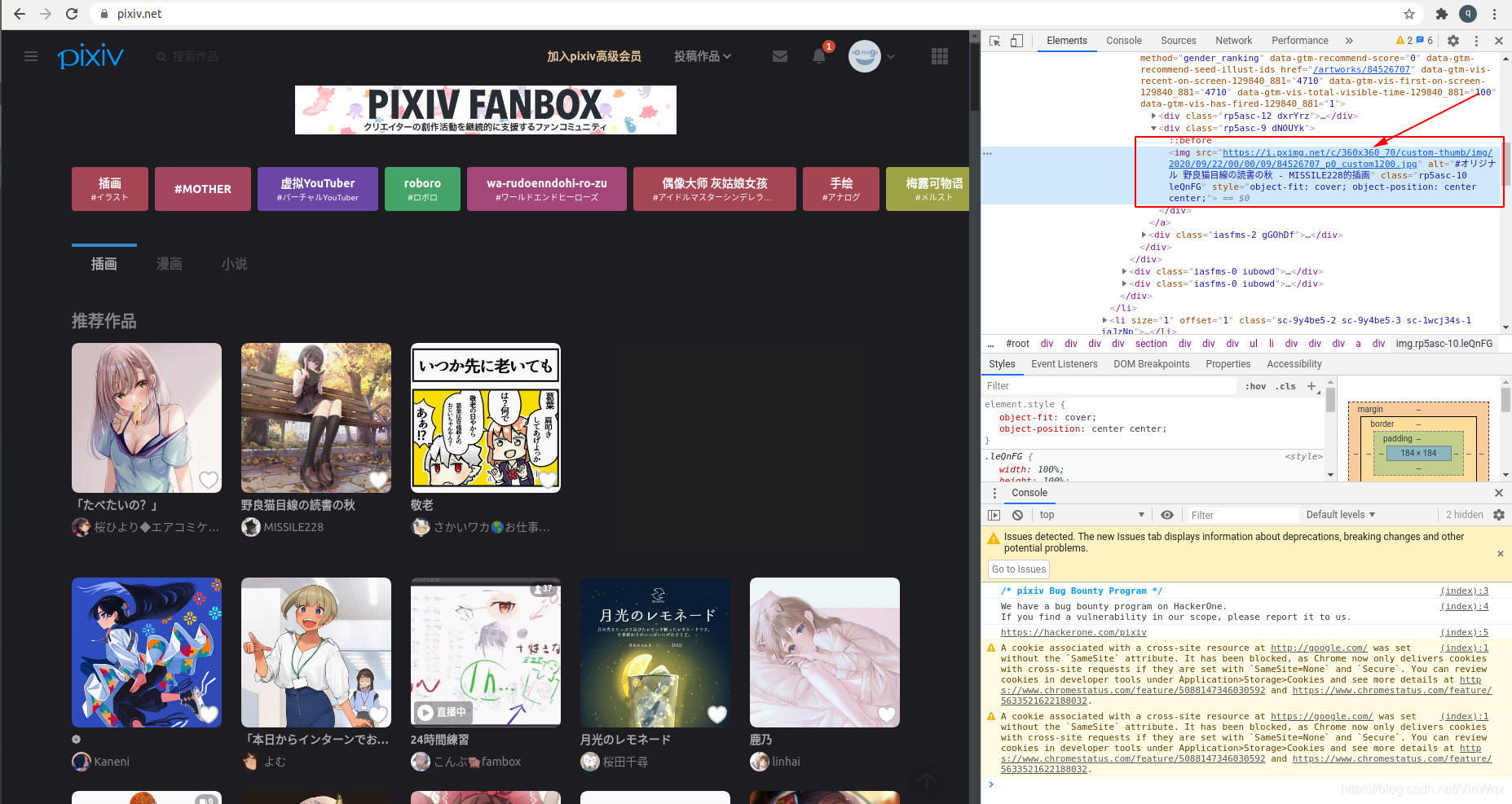The image size is (1512, 804).
Task: Expand div class rp5asc-12 dxrYrz node
Action: [1153, 116]
